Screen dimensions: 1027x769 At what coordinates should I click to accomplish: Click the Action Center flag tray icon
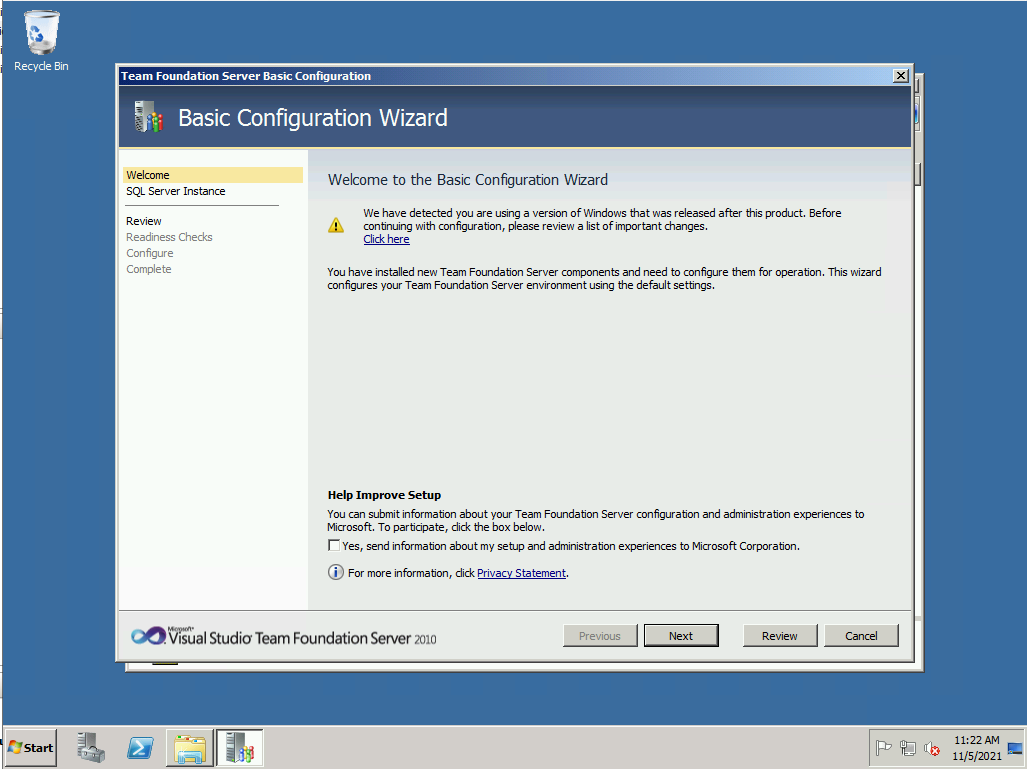884,748
